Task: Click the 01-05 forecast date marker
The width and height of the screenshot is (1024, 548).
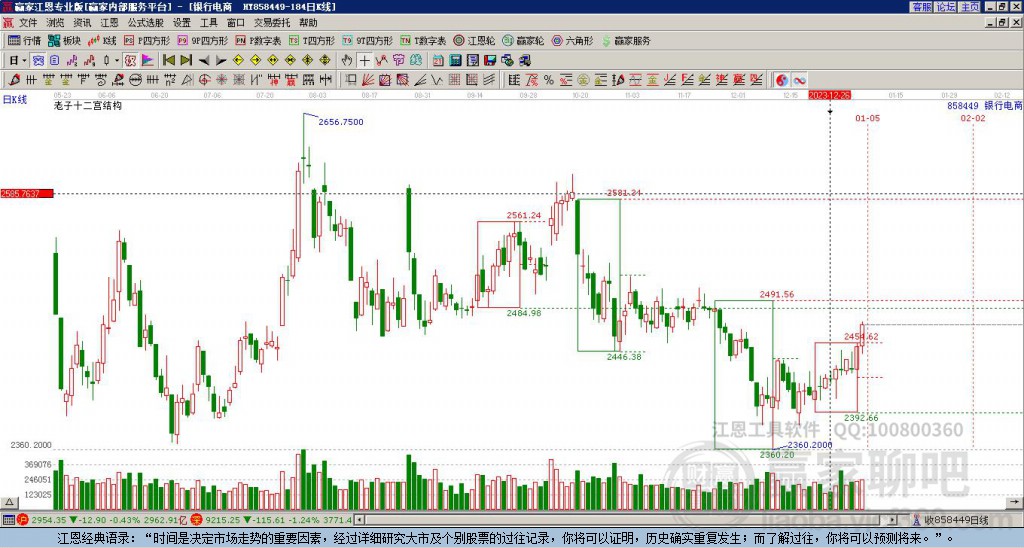Action: tap(867, 118)
